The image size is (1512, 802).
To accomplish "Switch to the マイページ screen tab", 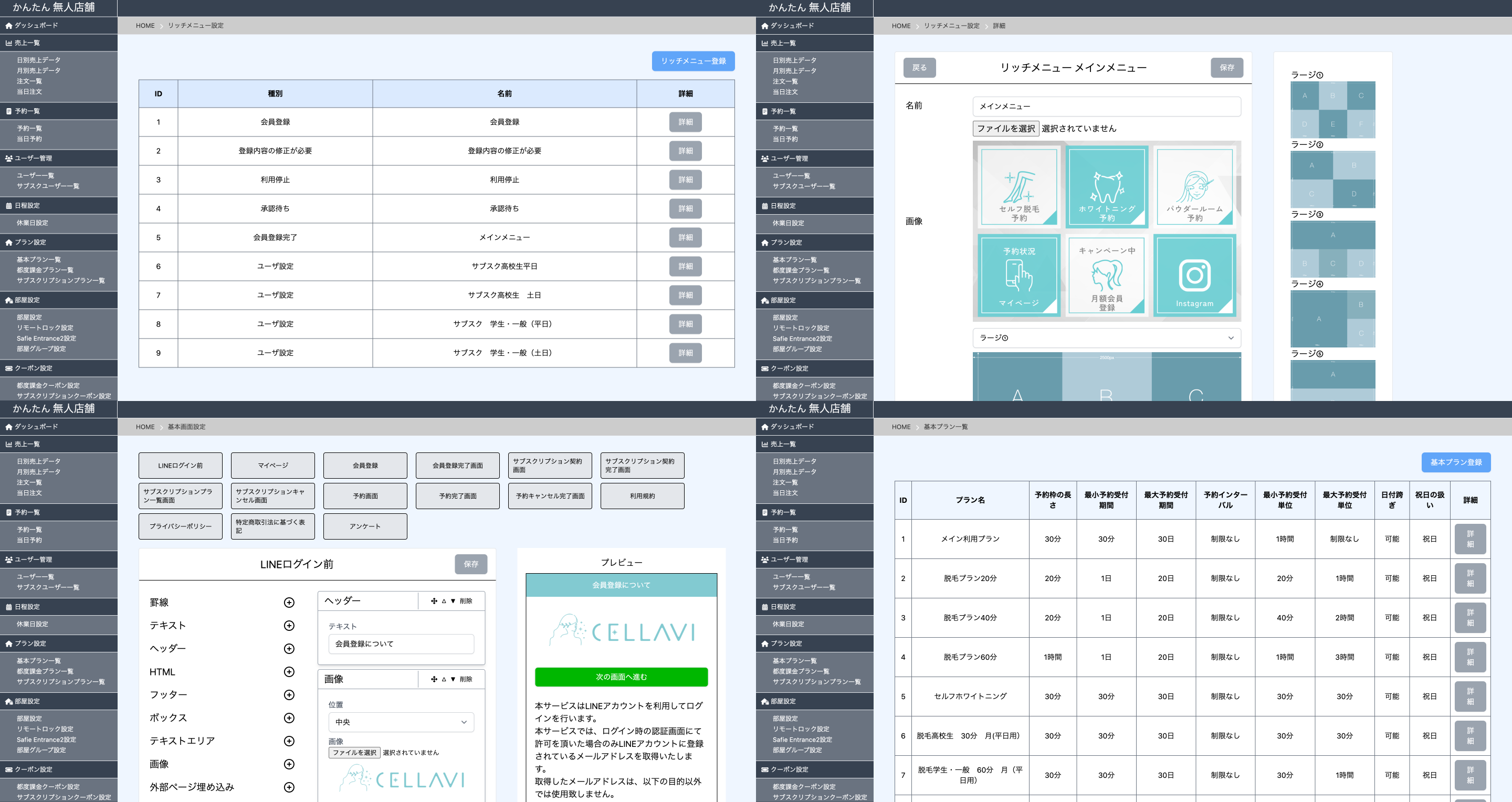I will coord(273,465).
